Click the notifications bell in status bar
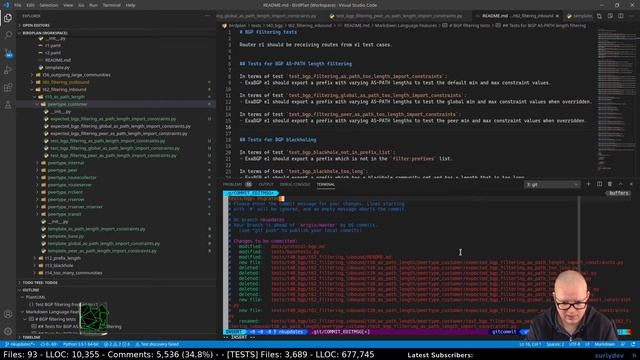 [x=633, y=344]
